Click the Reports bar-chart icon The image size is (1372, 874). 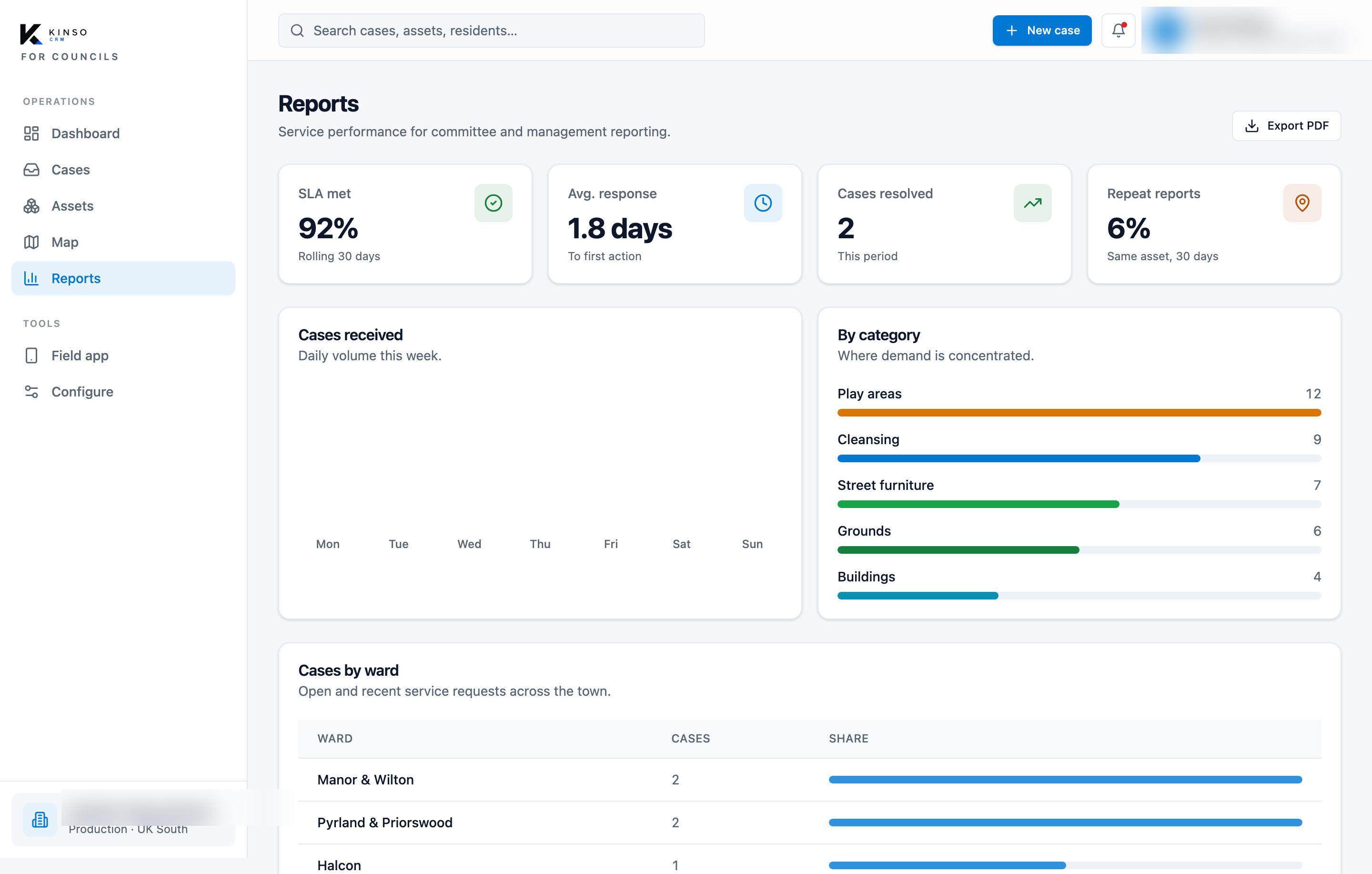pos(31,278)
